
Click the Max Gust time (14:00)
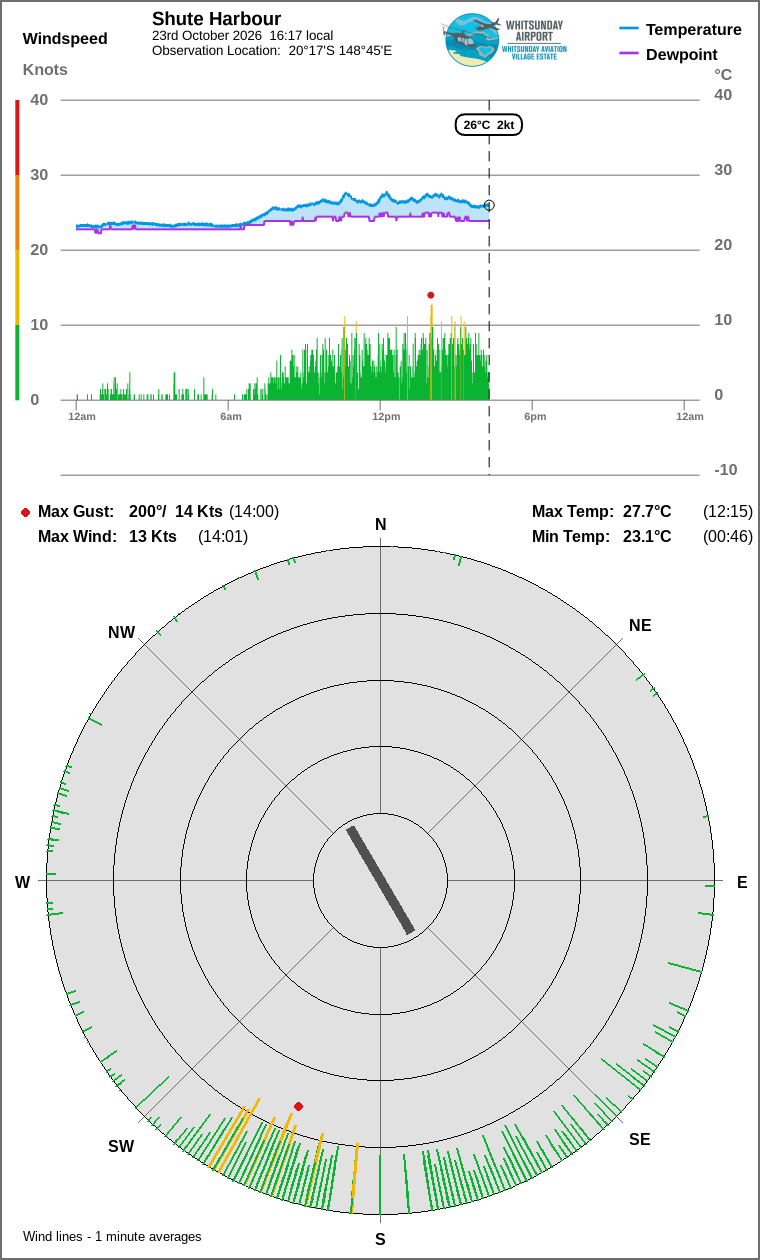pyautogui.click(x=254, y=512)
